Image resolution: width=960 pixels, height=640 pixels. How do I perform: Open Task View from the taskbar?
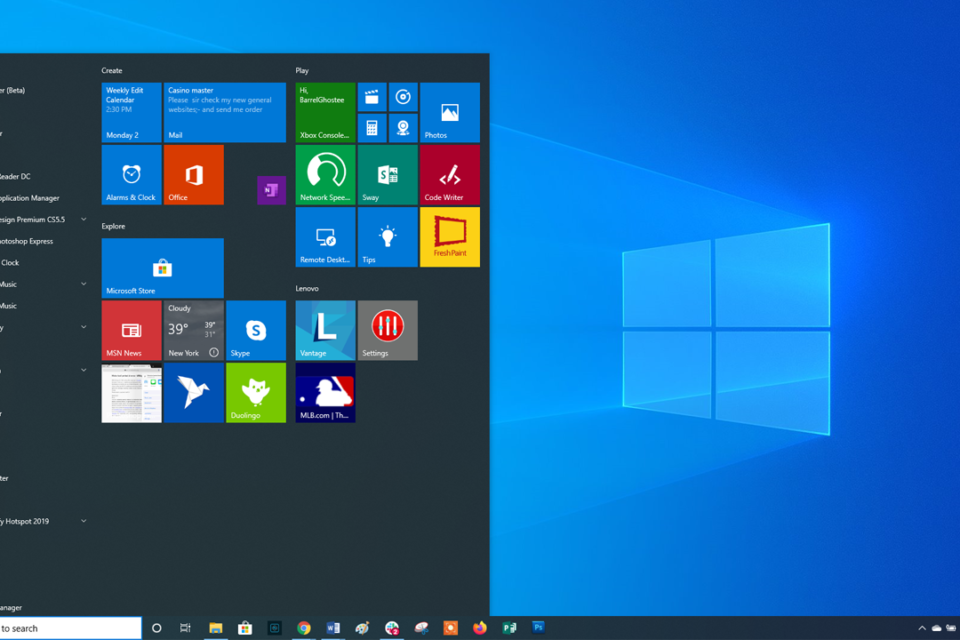[x=184, y=628]
